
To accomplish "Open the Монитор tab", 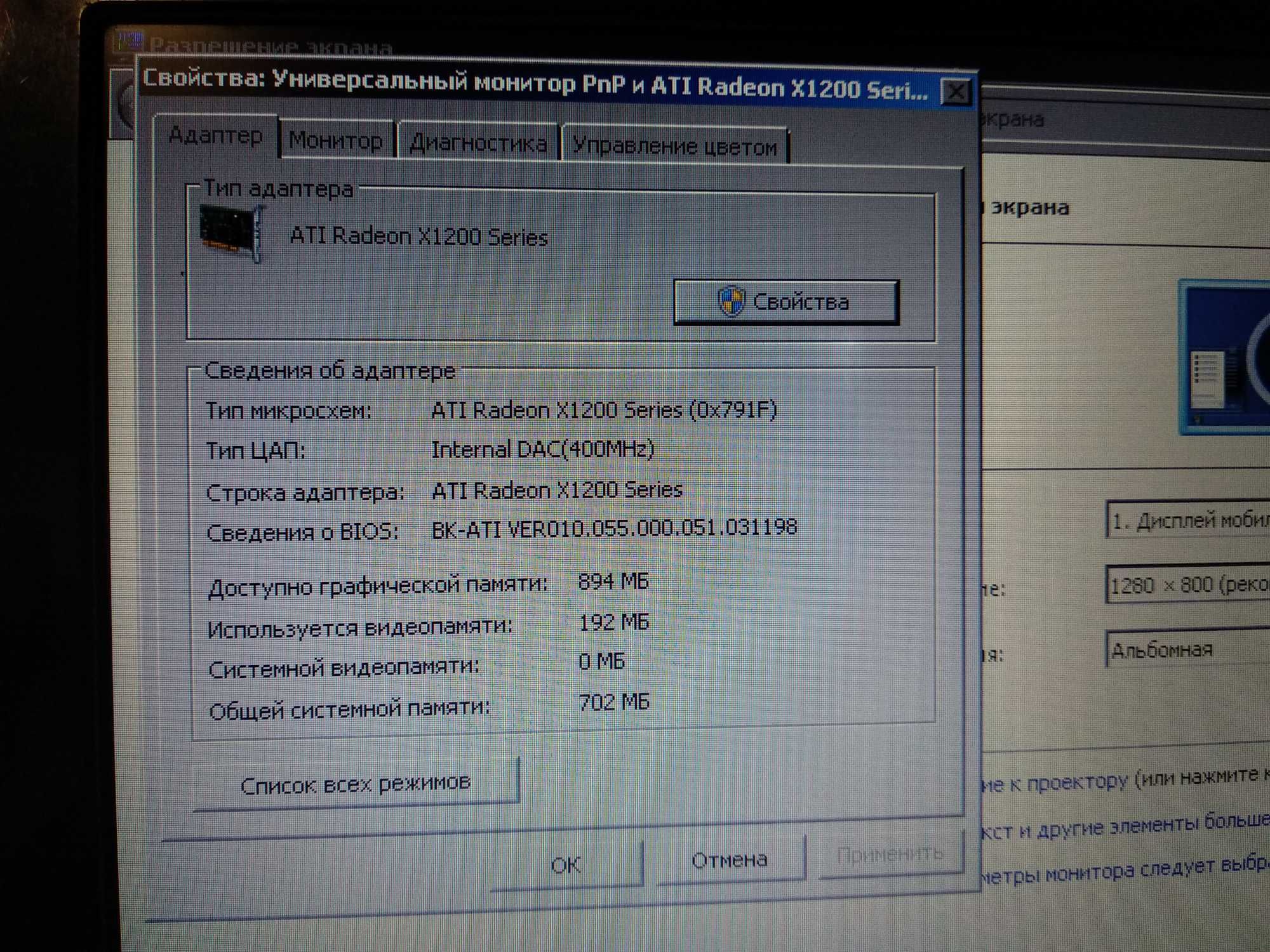I will click(x=336, y=140).
